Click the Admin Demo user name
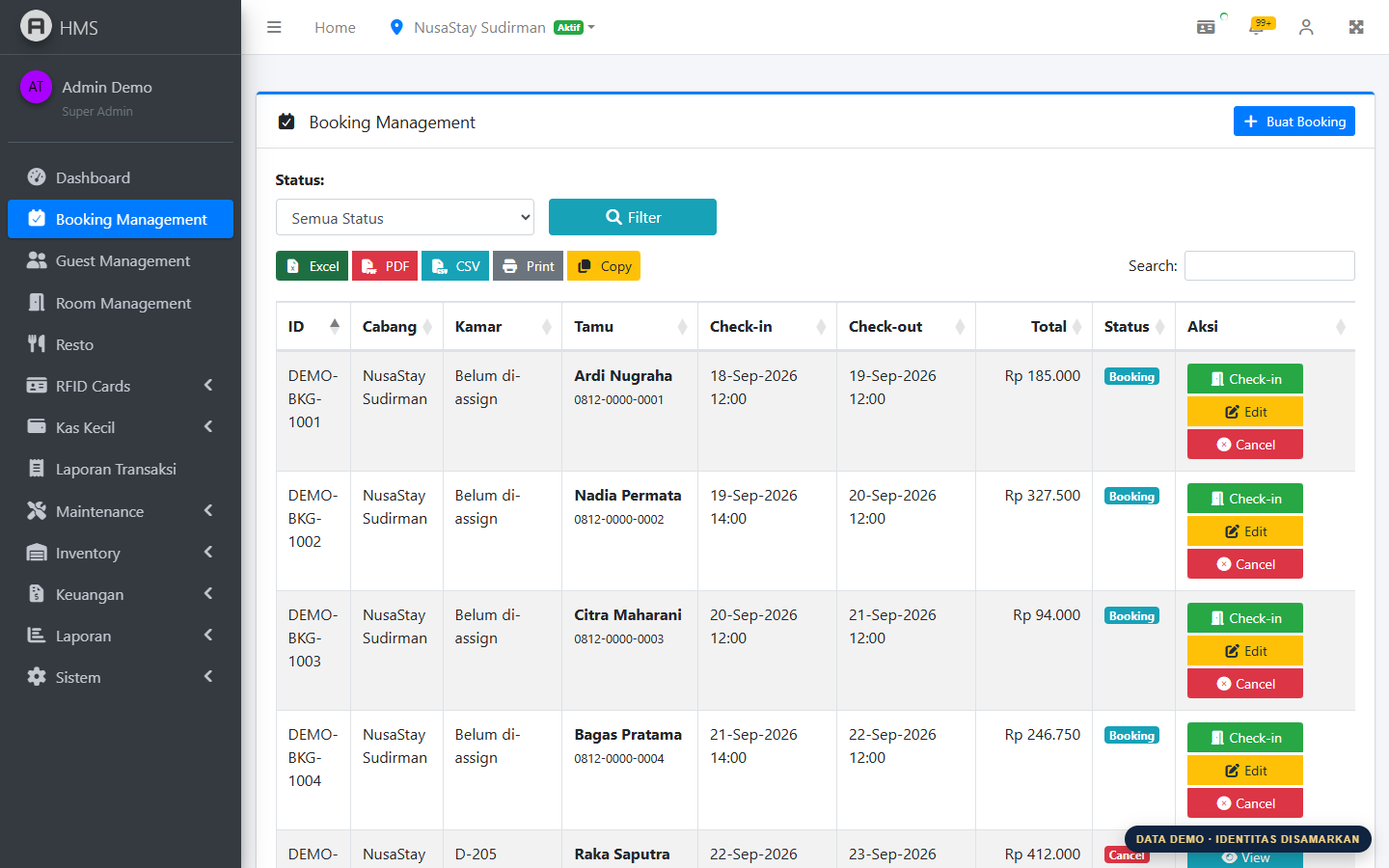This screenshot has width=1389, height=868. click(x=107, y=87)
